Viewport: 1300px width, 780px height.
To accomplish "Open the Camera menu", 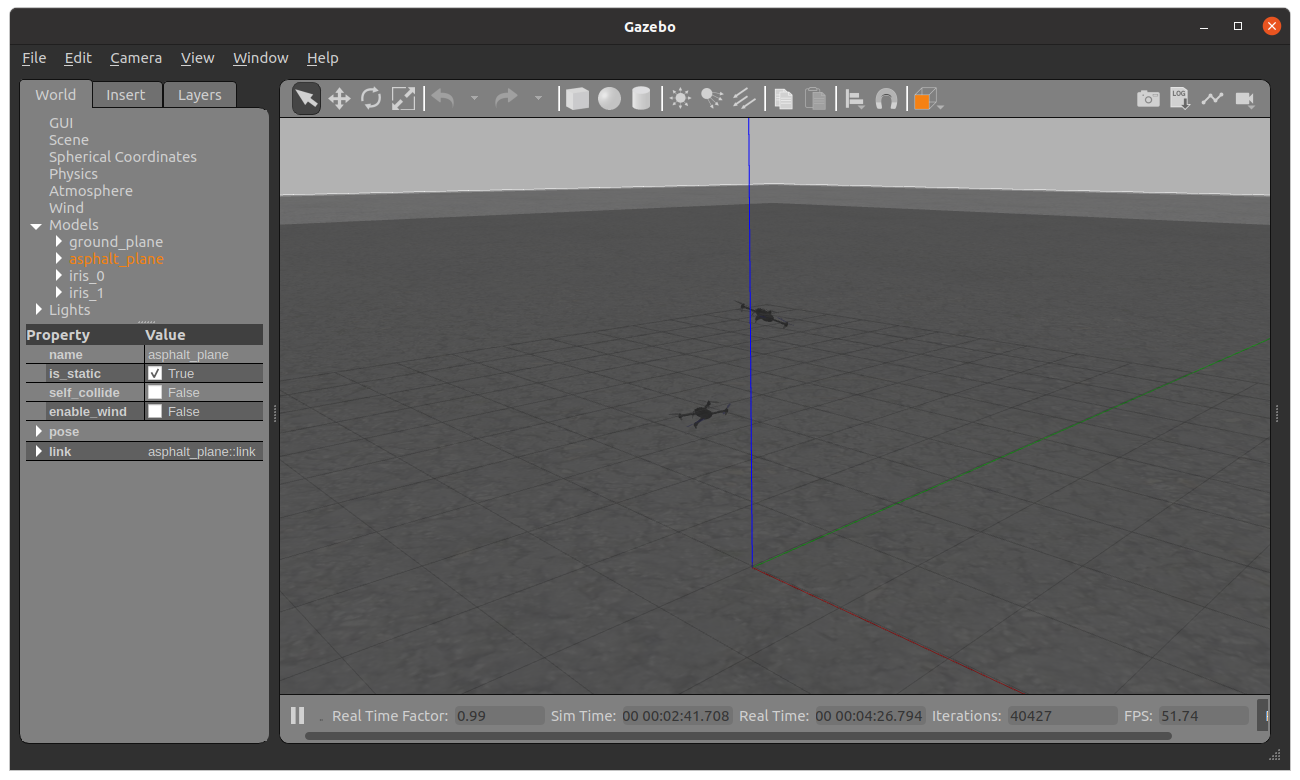I will coord(136,58).
